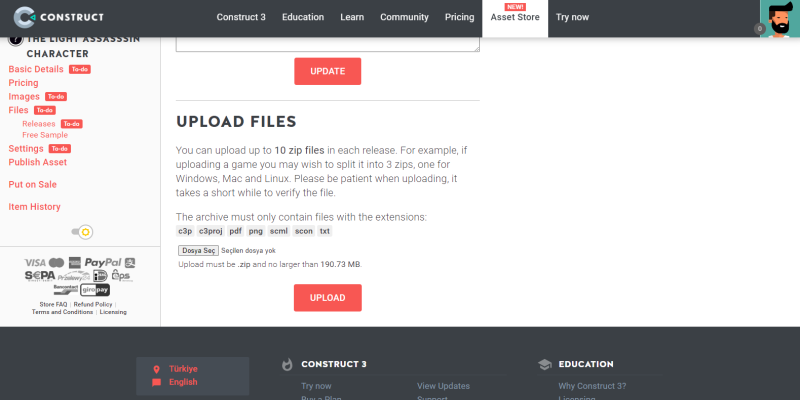Click inside the text area above UPDATE
800x400 pixels.
point(328,44)
